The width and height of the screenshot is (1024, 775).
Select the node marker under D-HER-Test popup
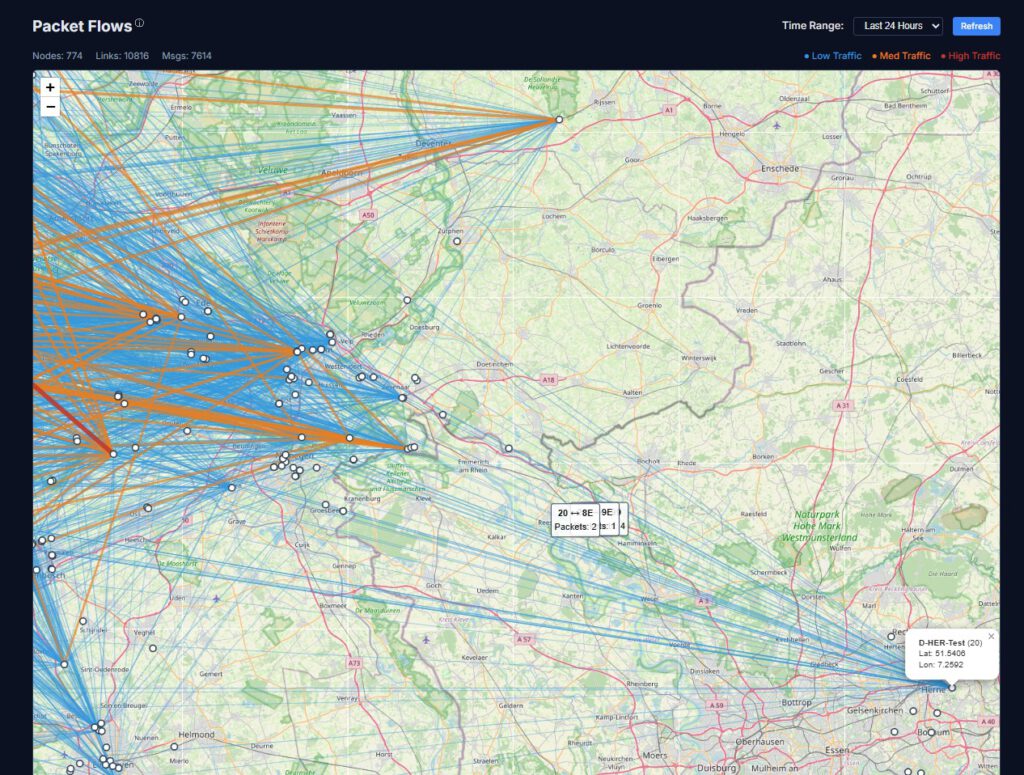tap(952, 687)
